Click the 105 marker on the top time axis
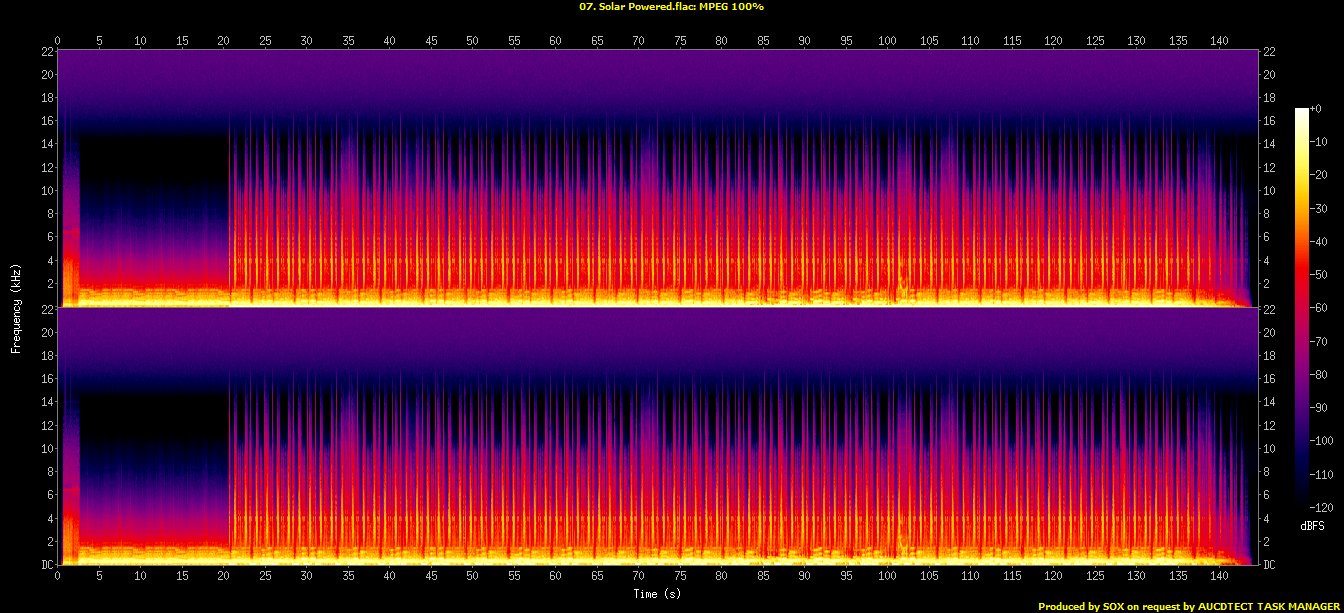1344x613 pixels. point(928,41)
